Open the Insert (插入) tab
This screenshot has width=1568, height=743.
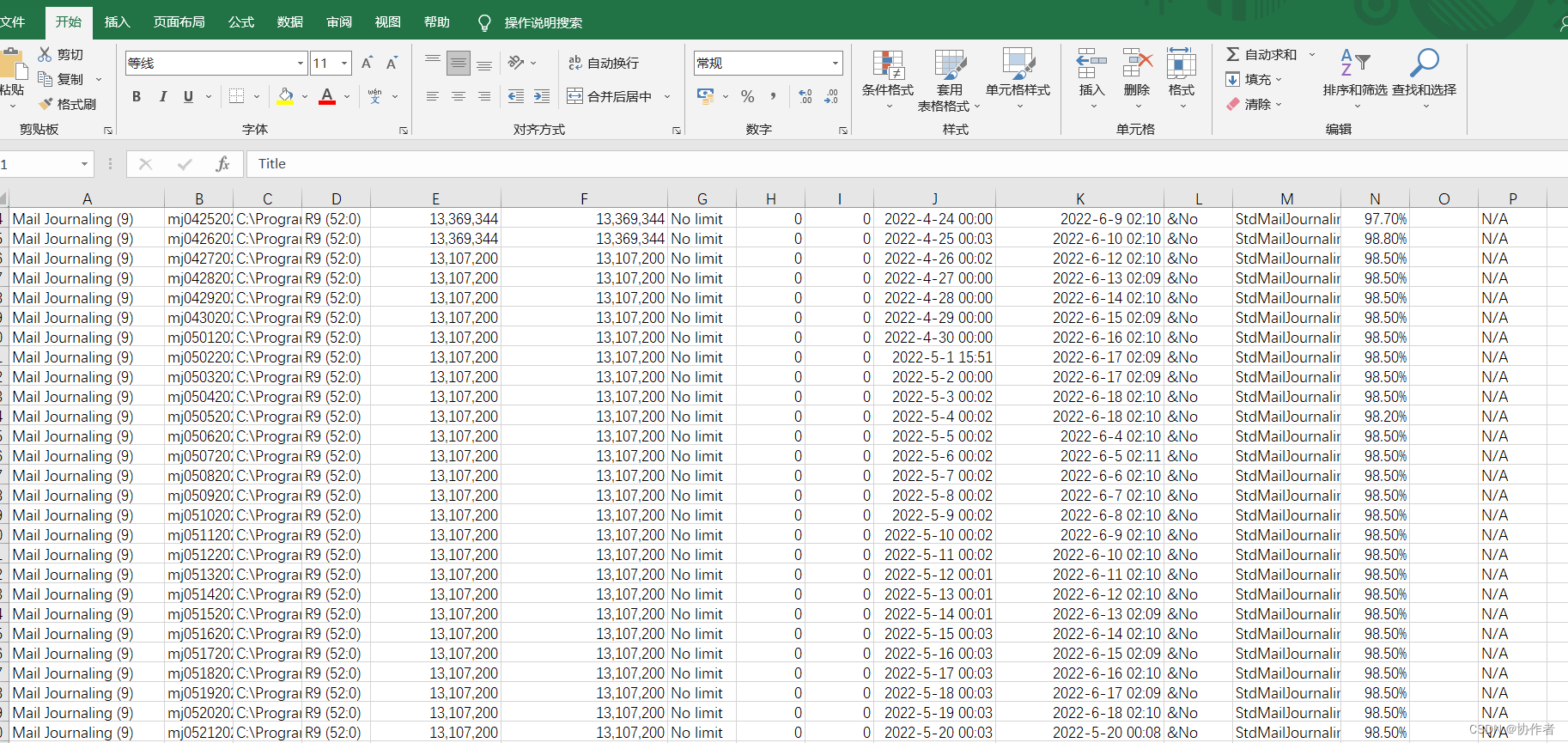117,21
